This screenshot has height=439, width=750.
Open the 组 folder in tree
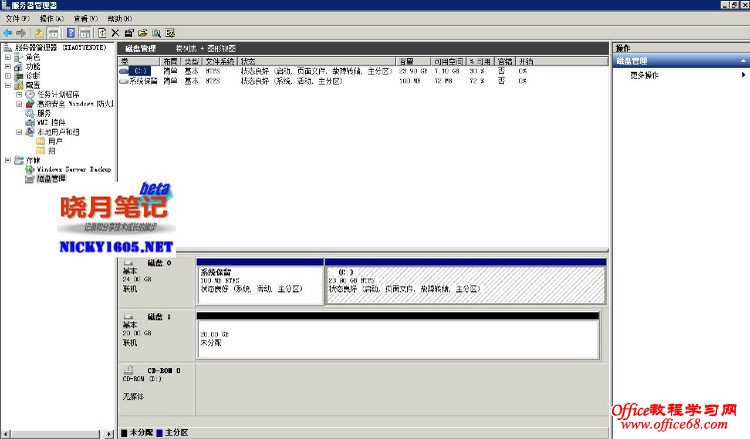(52, 151)
